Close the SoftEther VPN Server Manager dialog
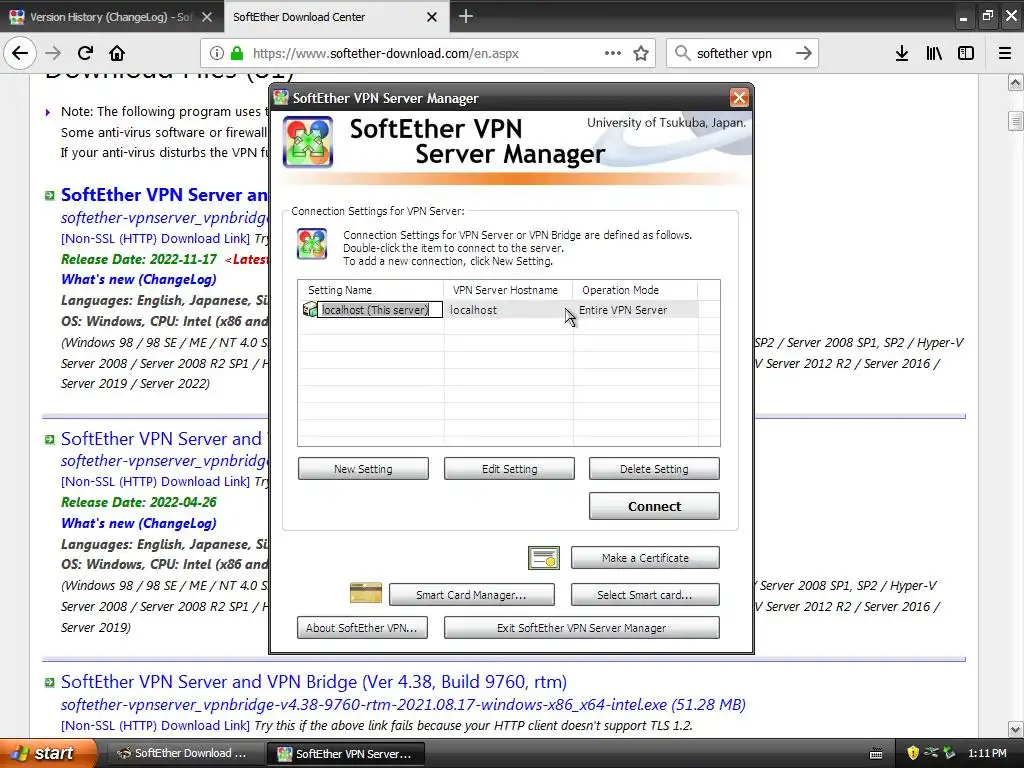Screen dimensions: 1024x768 point(739,98)
